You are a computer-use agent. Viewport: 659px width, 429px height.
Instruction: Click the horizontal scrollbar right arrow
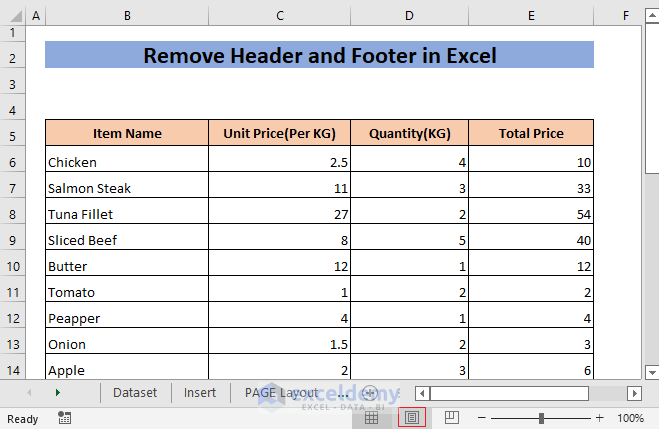point(635,394)
